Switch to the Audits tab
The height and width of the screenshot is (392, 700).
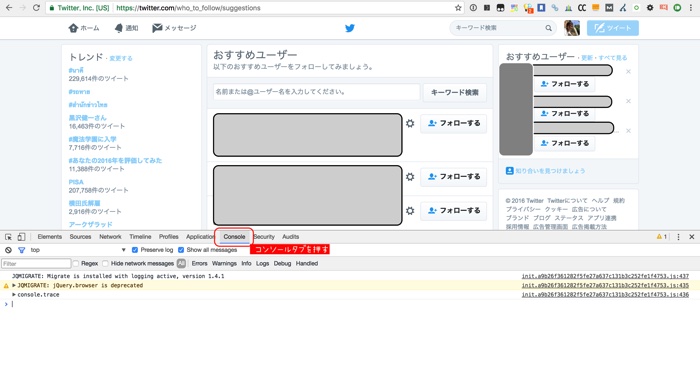click(291, 237)
